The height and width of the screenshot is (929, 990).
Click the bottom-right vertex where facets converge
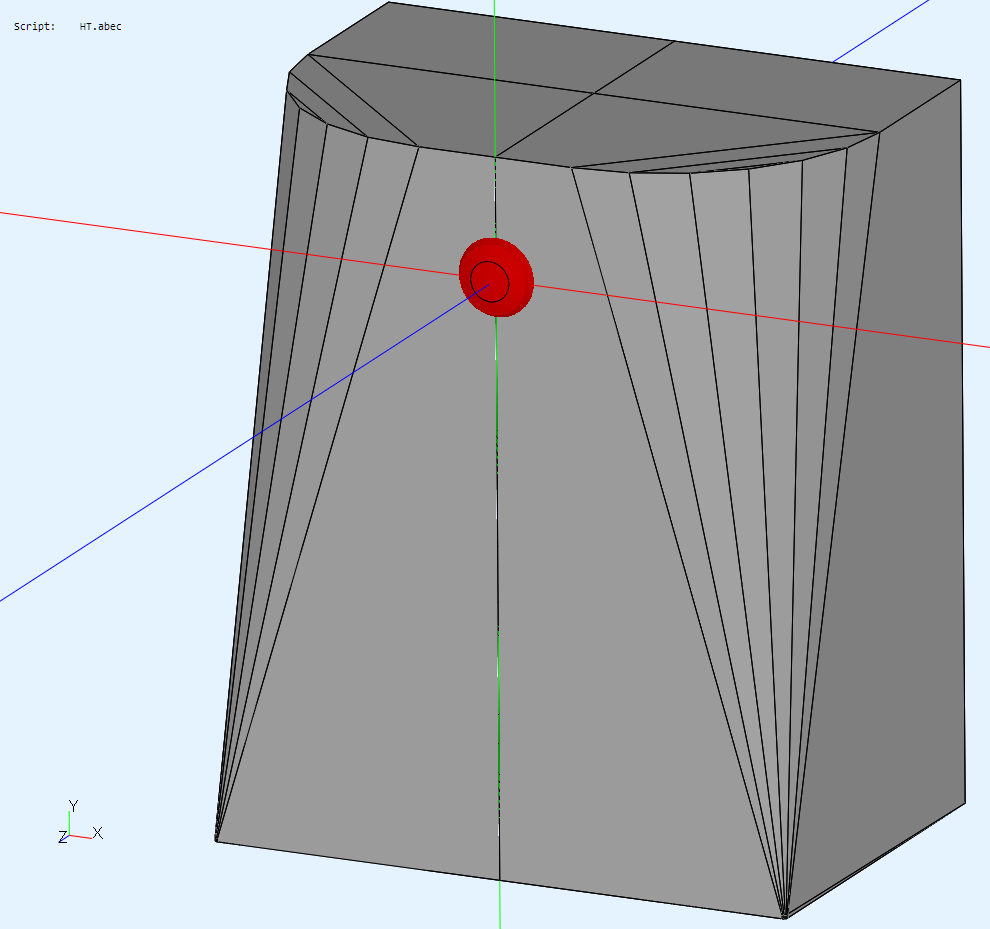785,914
